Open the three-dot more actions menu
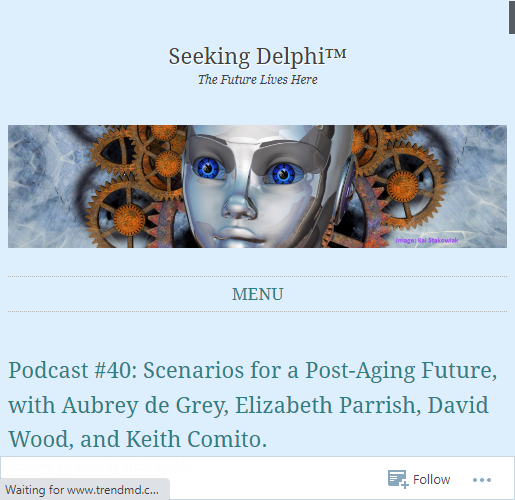Image resolution: width=515 pixels, height=500 pixels. coord(482,480)
